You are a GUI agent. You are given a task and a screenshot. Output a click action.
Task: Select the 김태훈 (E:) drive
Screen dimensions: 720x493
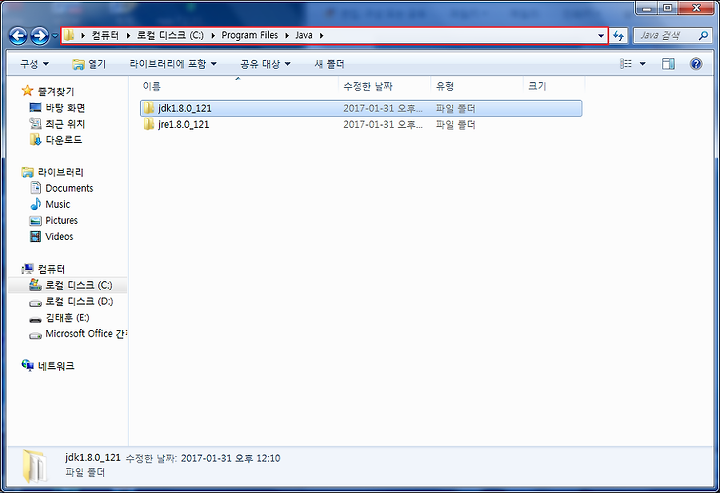click(67, 318)
